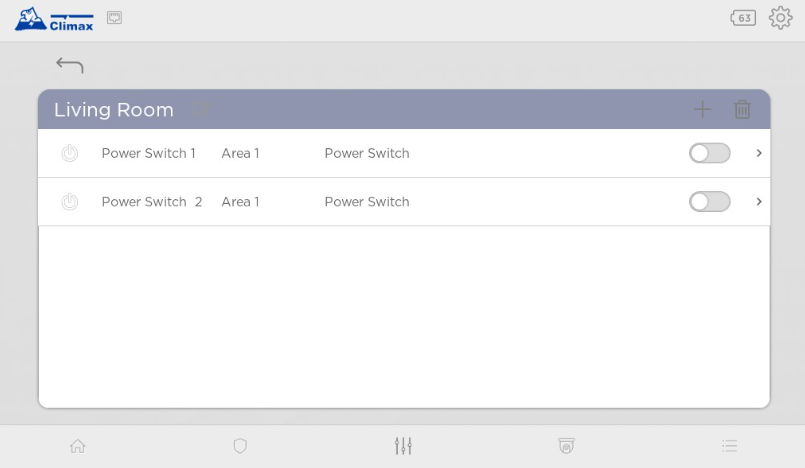
Task: Go to the Home tab
Action: pos(77,446)
